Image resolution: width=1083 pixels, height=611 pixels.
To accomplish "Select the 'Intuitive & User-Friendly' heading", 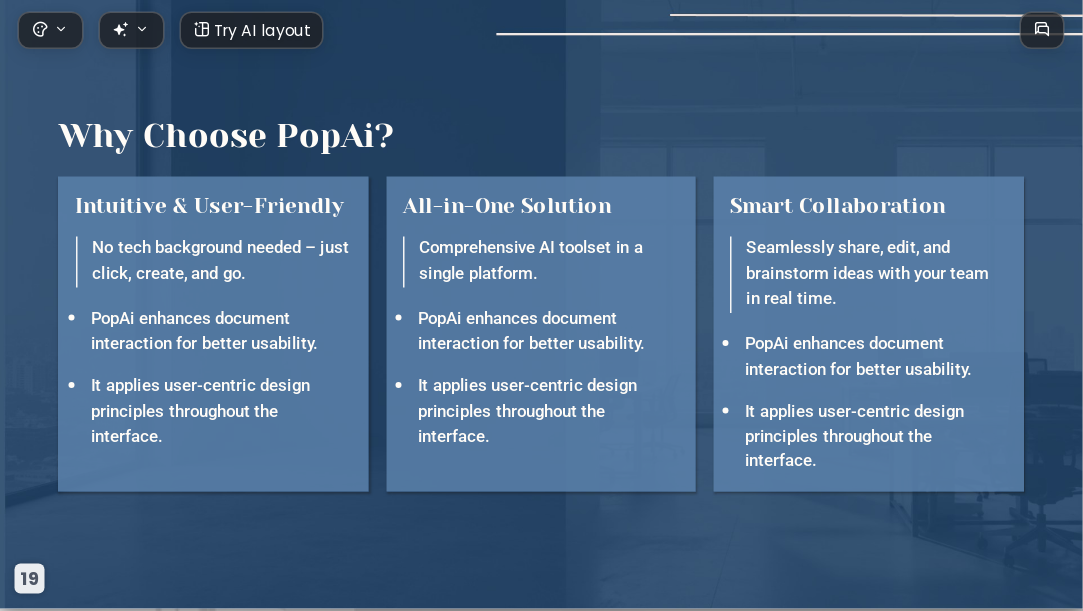I will (x=209, y=206).
